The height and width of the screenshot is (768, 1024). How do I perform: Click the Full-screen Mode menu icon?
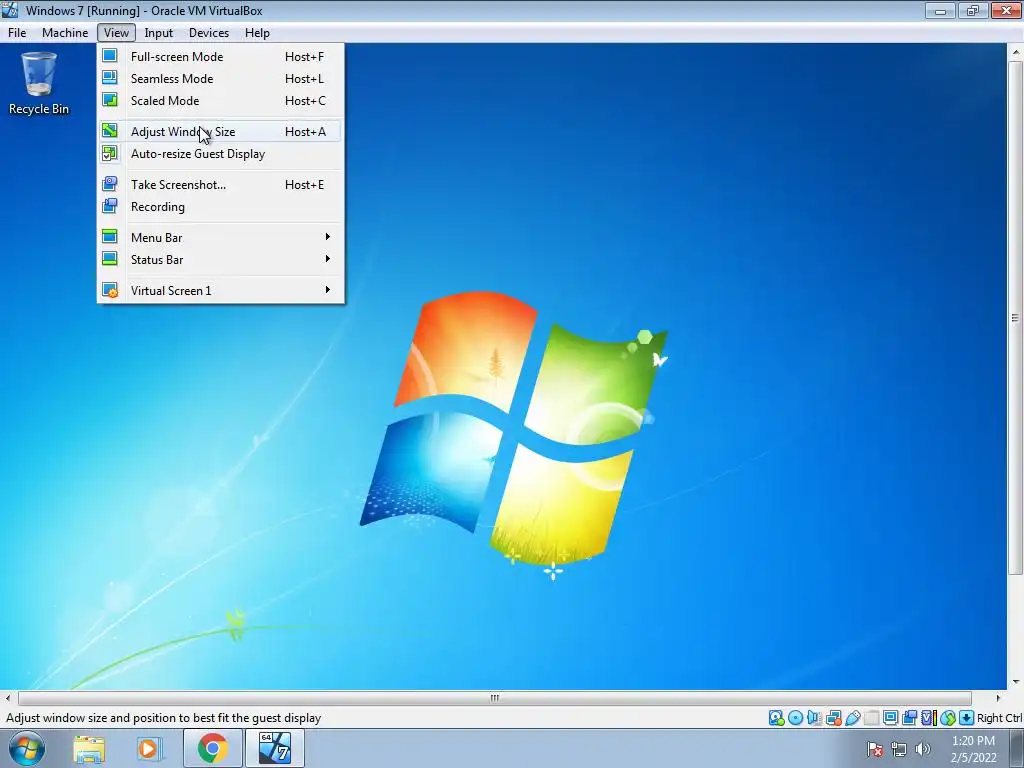click(110, 56)
